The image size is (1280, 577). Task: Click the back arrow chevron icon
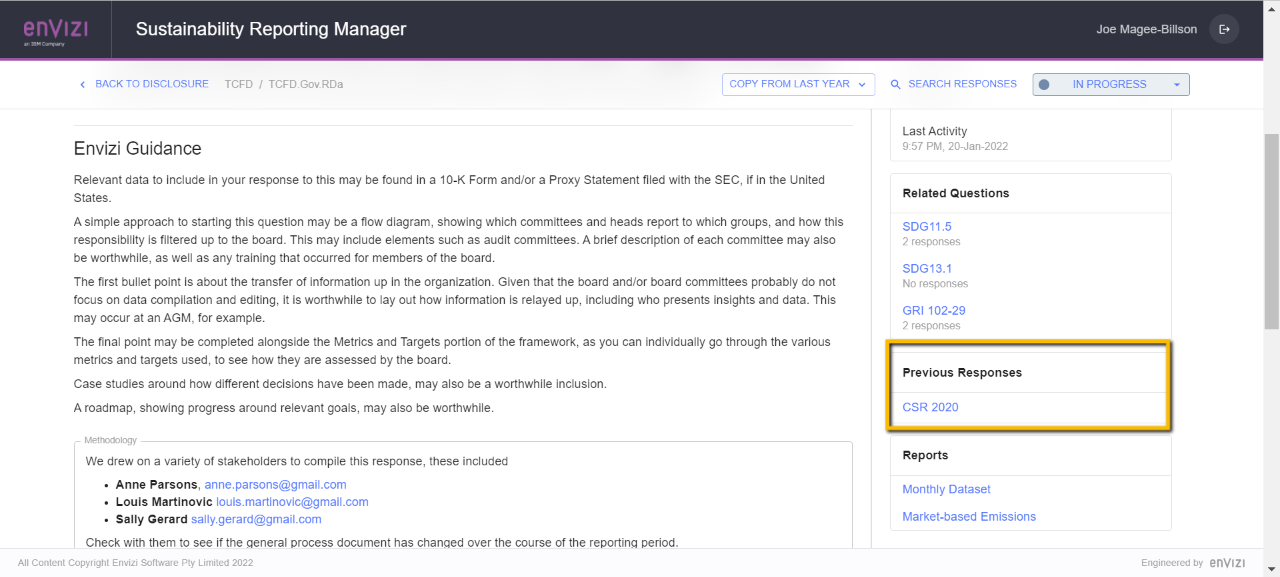click(83, 85)
